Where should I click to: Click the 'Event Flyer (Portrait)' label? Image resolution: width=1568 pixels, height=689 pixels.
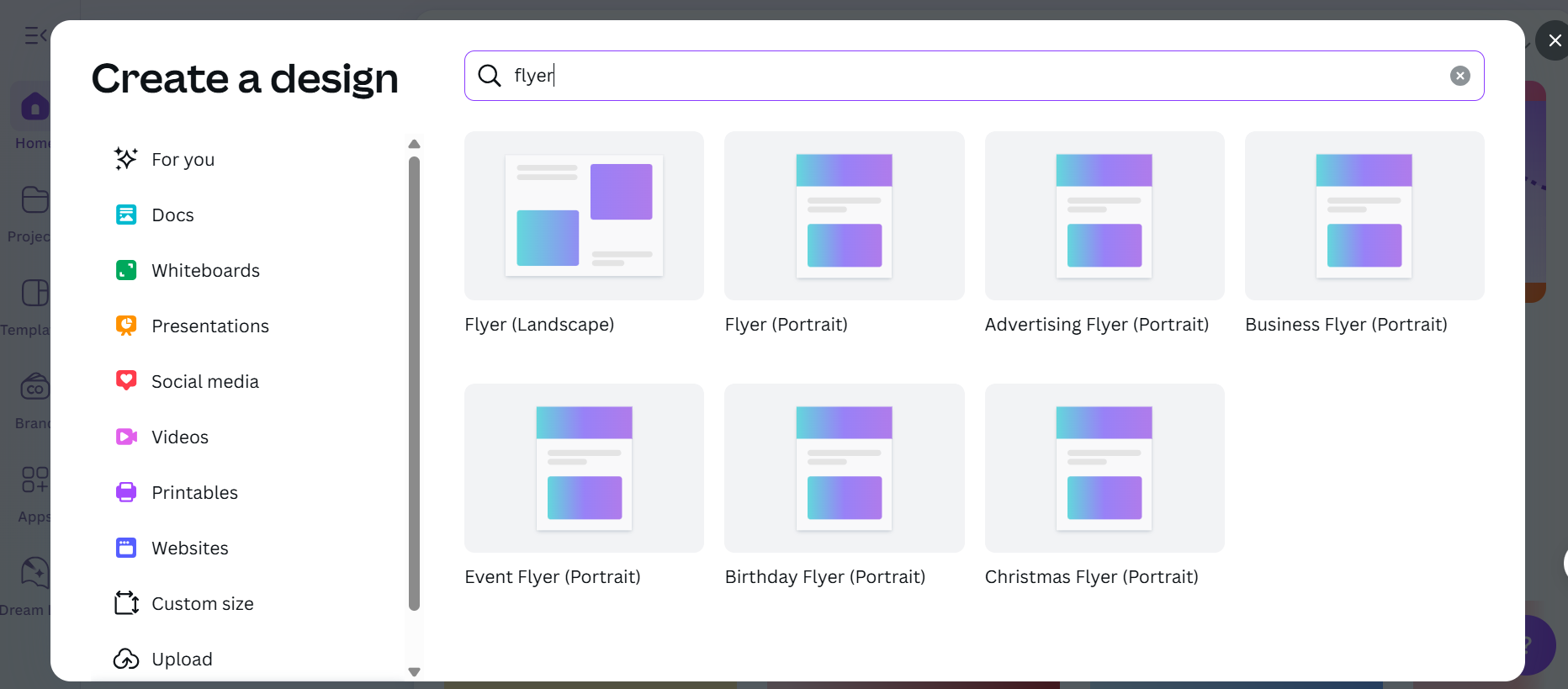click(553, 577)
